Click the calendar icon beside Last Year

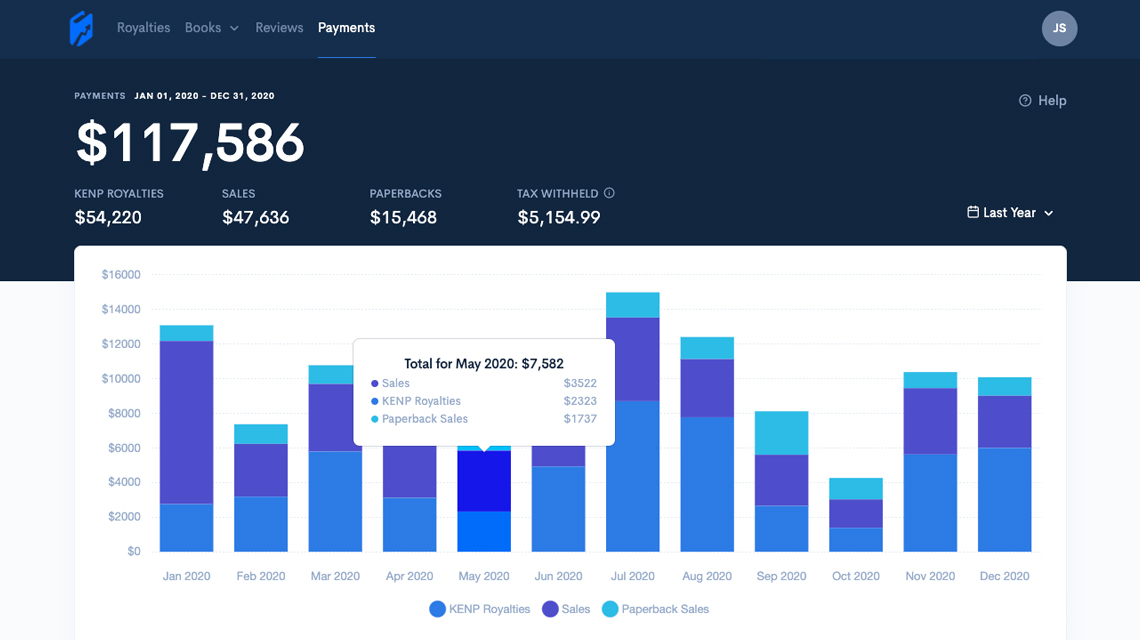pos(971,212)
